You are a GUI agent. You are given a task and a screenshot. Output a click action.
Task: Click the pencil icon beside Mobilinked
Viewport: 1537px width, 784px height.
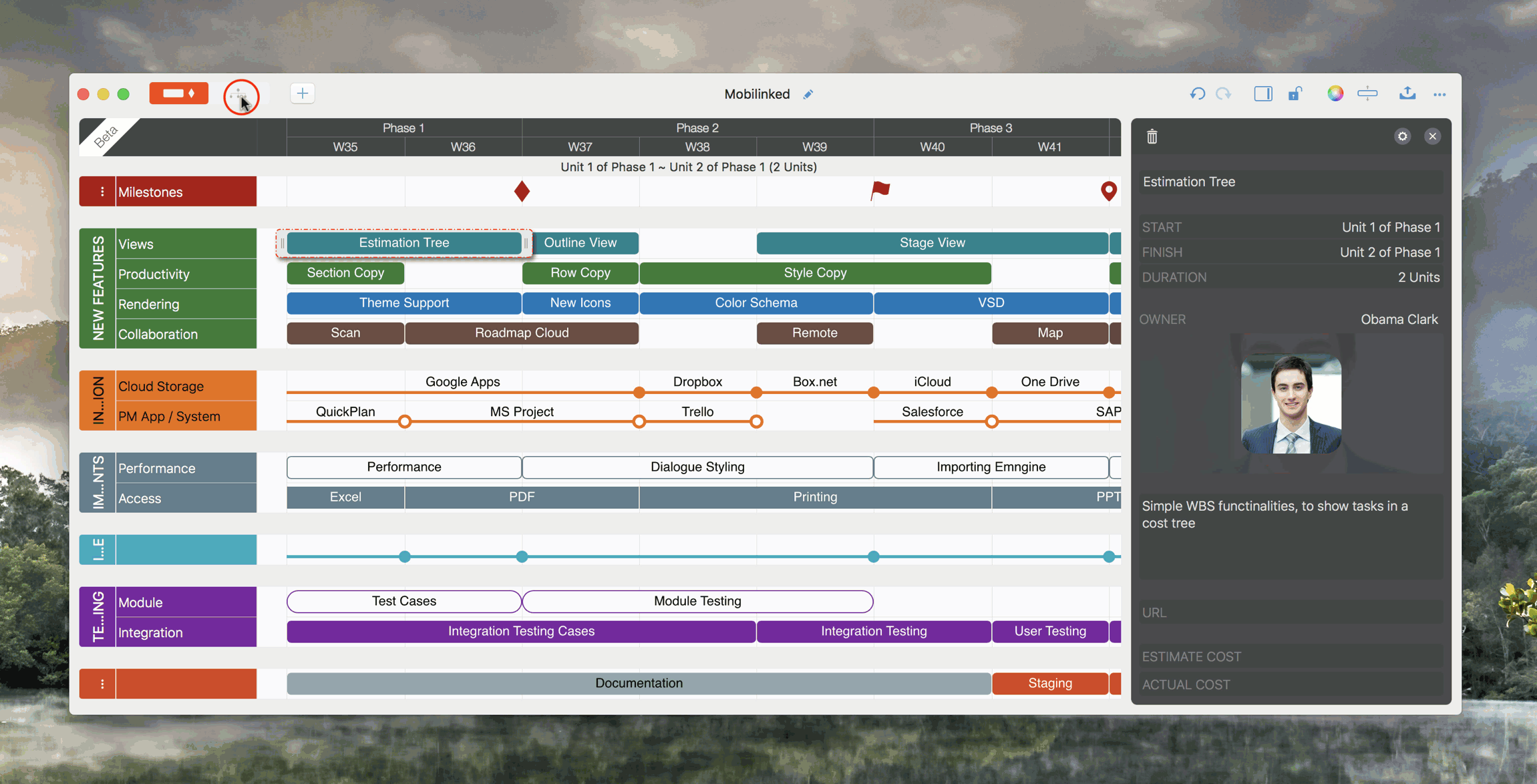click(x=808, y=94)
